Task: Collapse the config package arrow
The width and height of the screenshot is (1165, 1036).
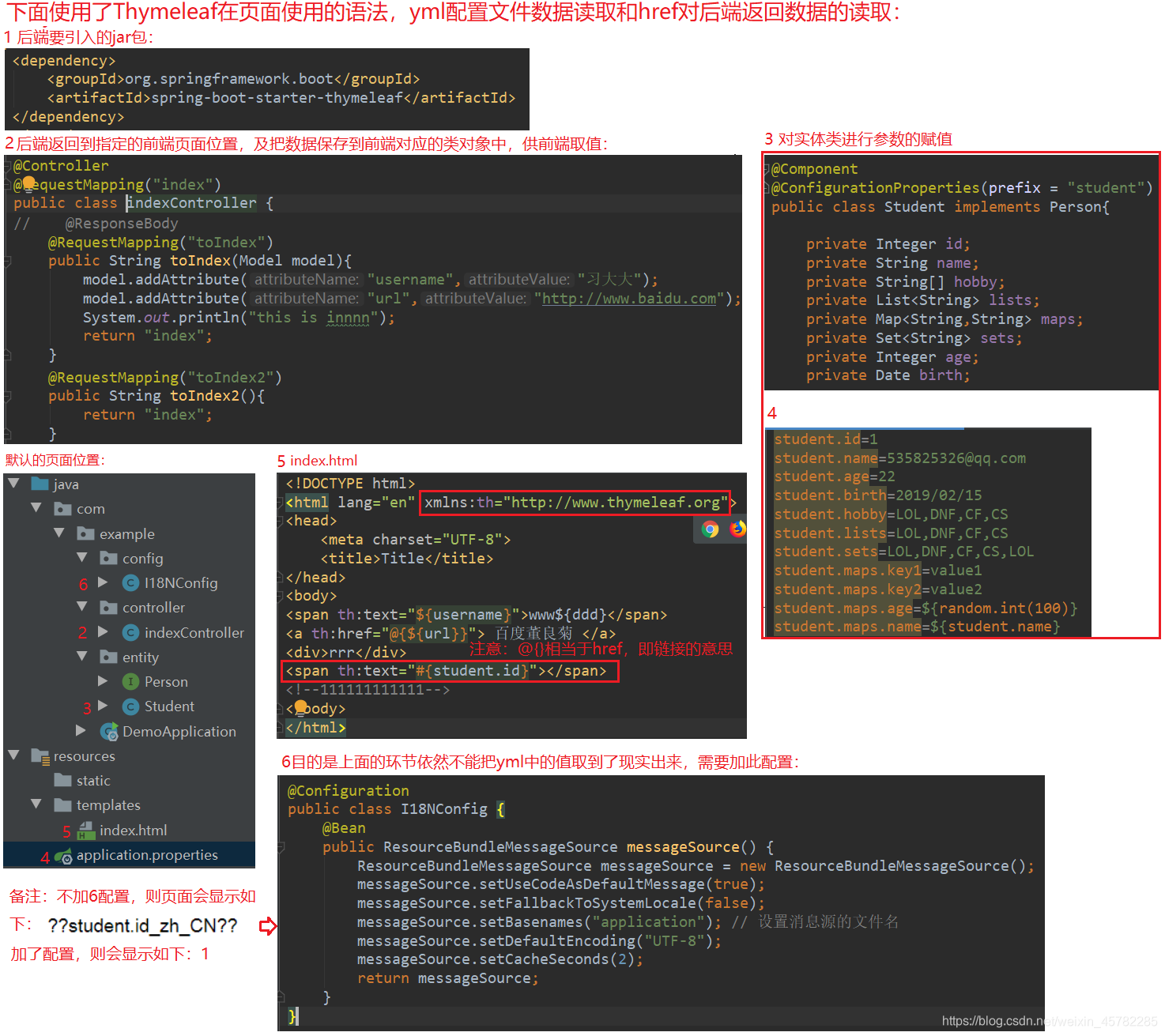Action: (82, 557)
